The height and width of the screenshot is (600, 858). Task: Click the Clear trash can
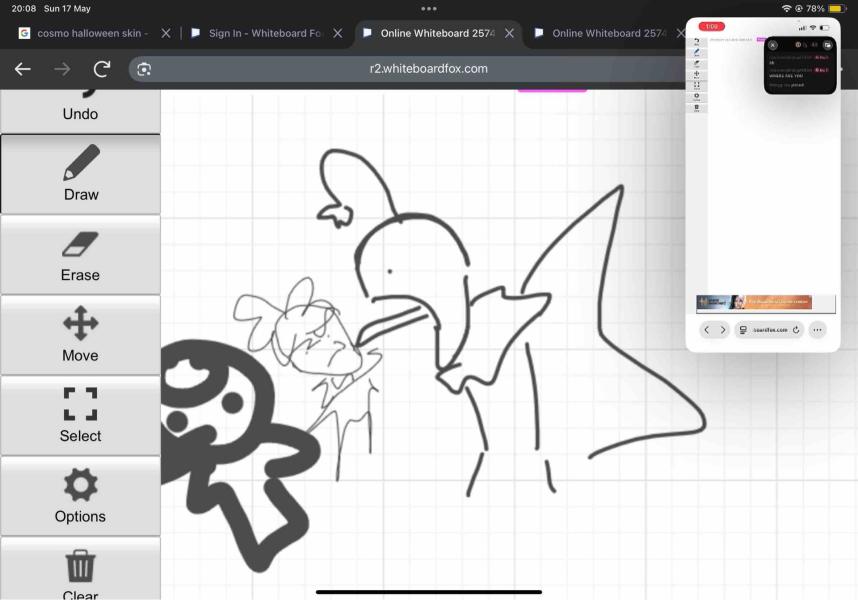tap(80, 569)
